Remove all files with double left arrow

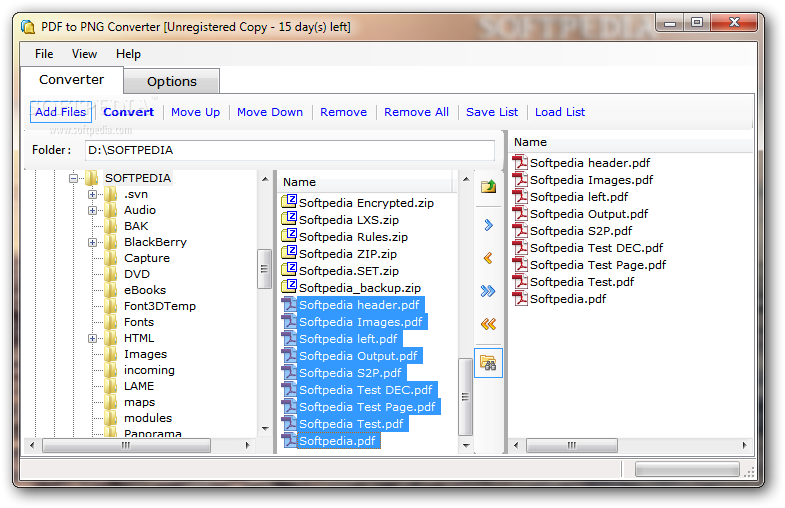(x=488, y=324)
